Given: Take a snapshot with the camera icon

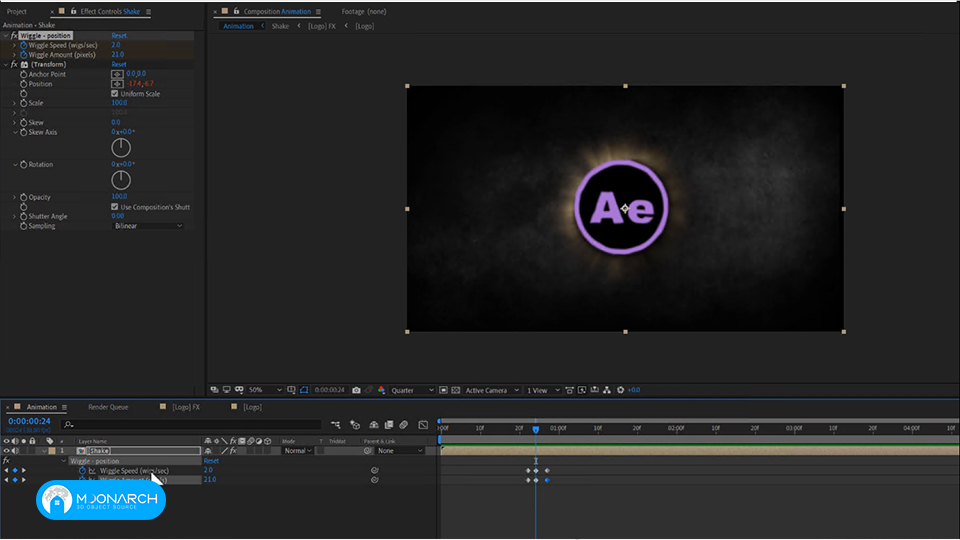Looking at the screenshot, I should point(356,390).
